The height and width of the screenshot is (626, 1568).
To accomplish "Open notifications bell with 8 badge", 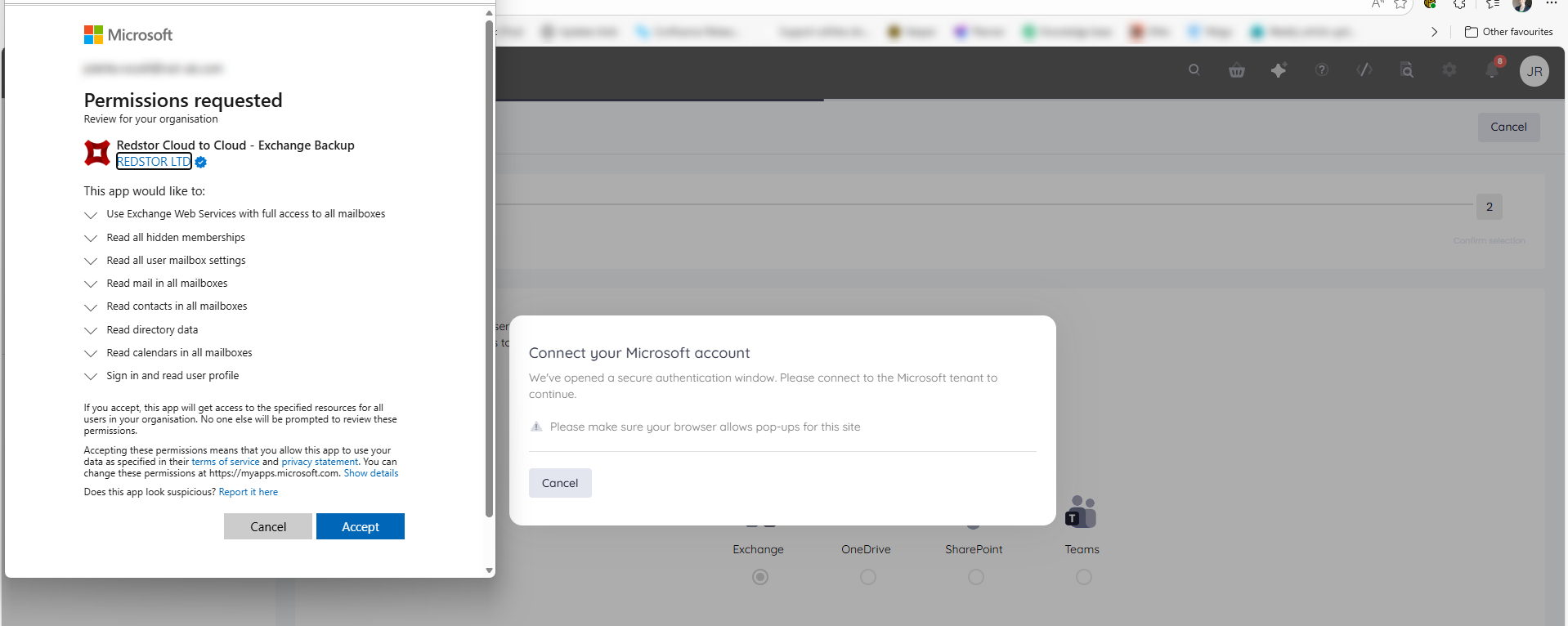I will coord(1492,70).
